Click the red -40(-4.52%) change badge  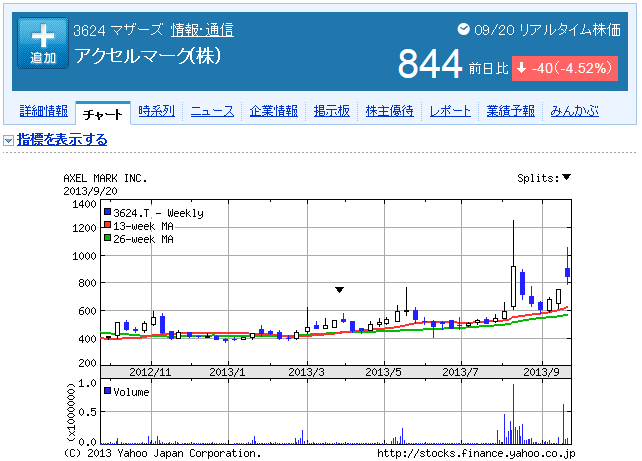coord(565,68)
